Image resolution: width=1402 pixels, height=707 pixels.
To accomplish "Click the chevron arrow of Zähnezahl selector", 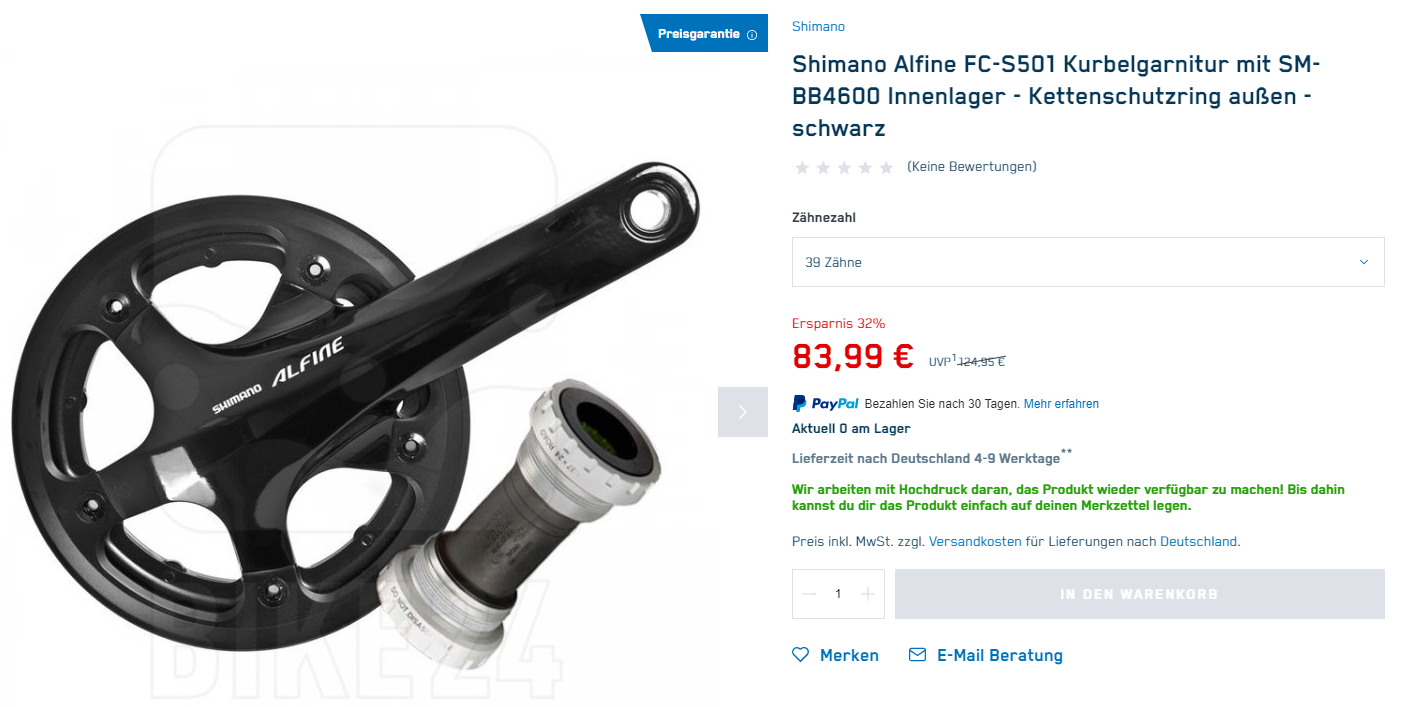I will [1364, 262].
